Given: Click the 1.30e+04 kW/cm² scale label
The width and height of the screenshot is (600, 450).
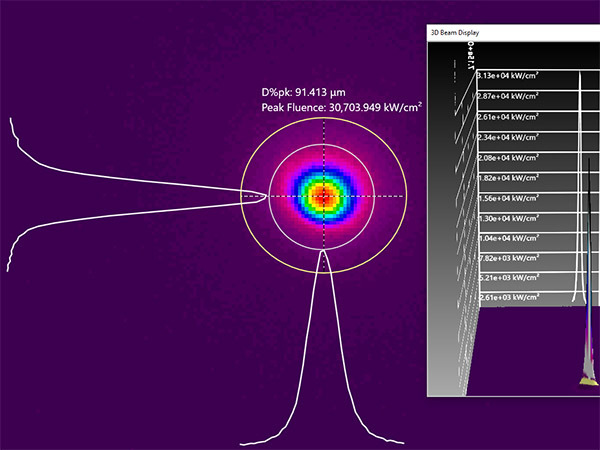Looking at the screenshot, I should 508,218.
